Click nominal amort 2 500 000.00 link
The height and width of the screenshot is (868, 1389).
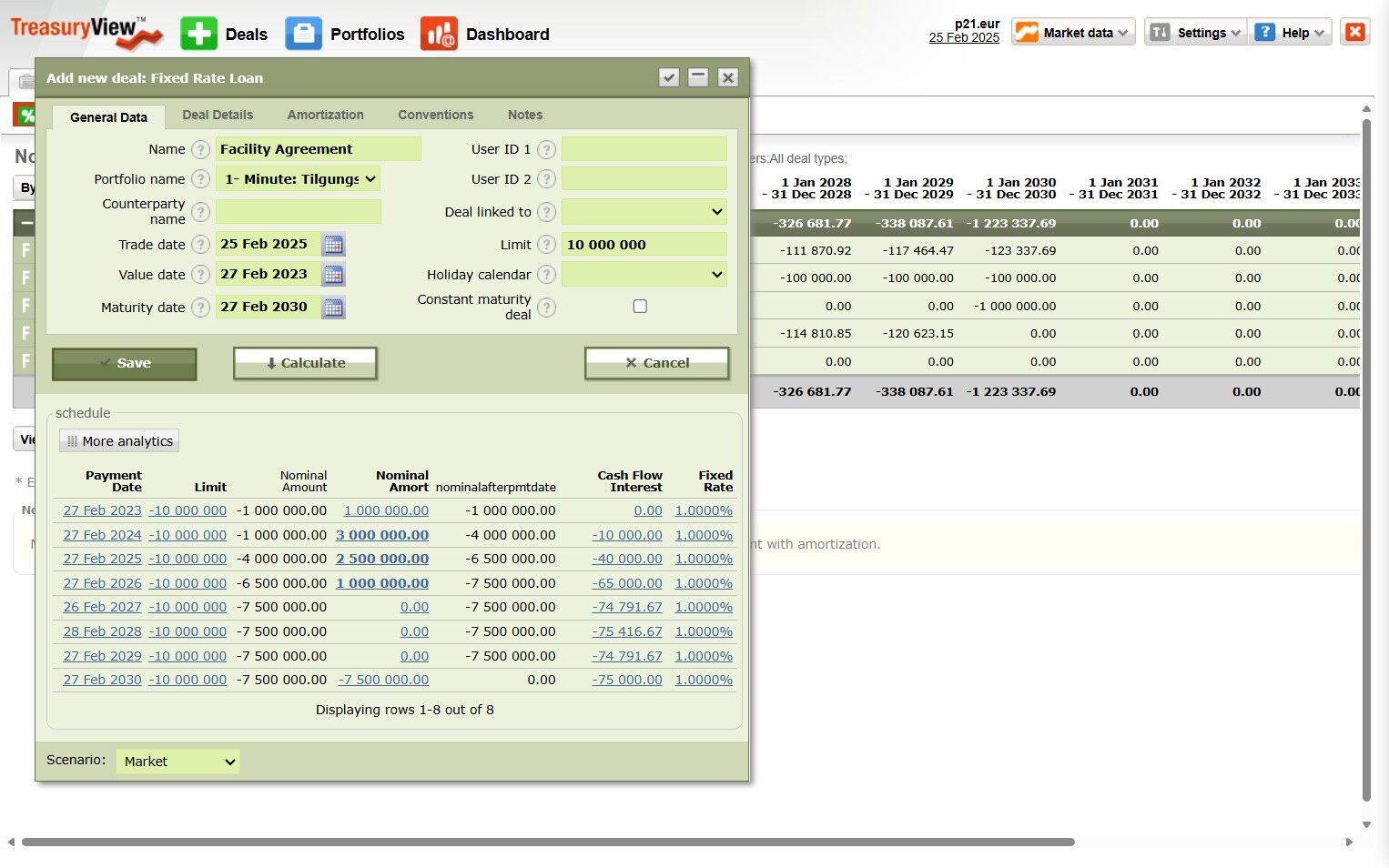382,559
